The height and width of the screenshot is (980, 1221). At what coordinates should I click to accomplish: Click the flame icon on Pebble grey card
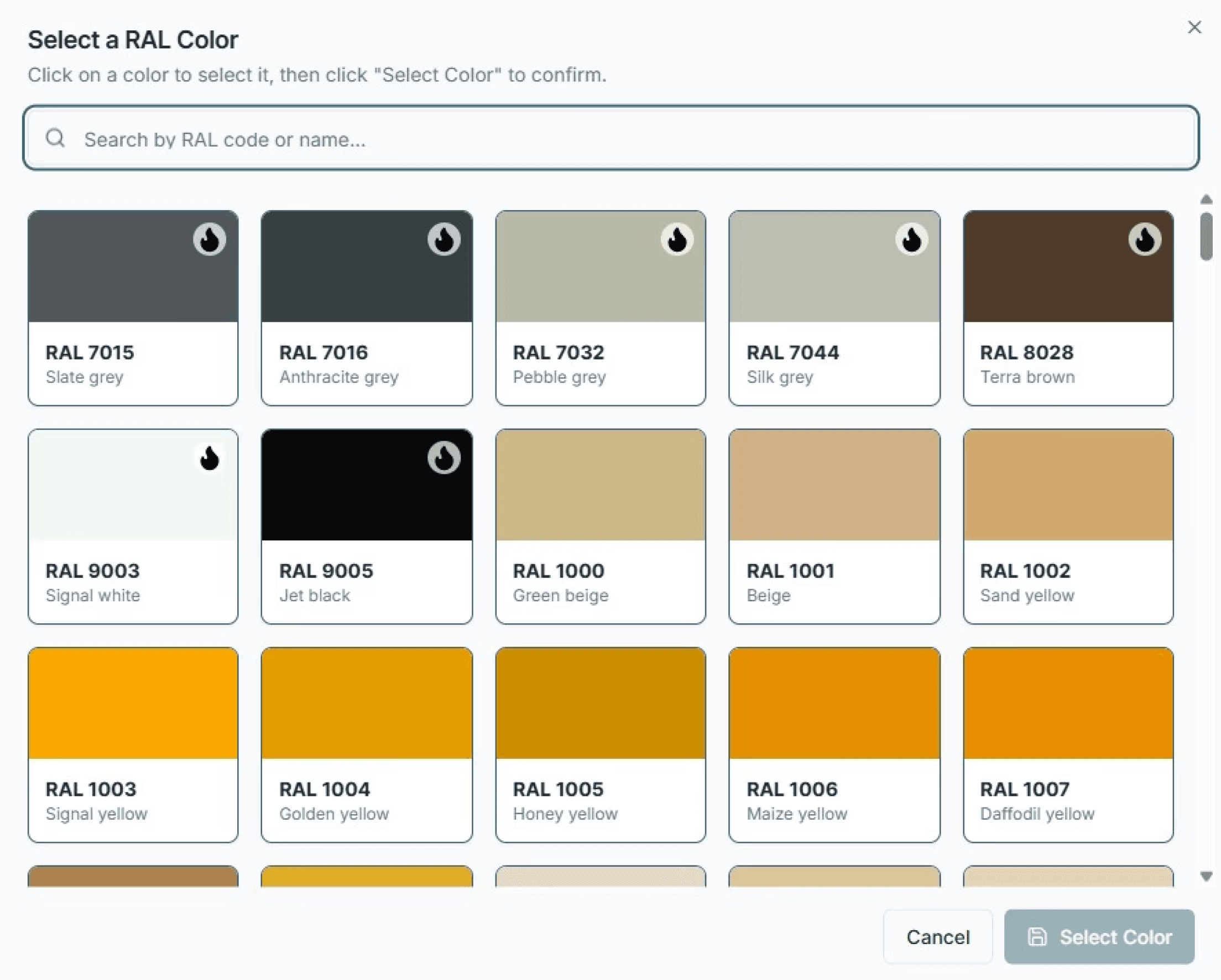click(x=677, y=239)
